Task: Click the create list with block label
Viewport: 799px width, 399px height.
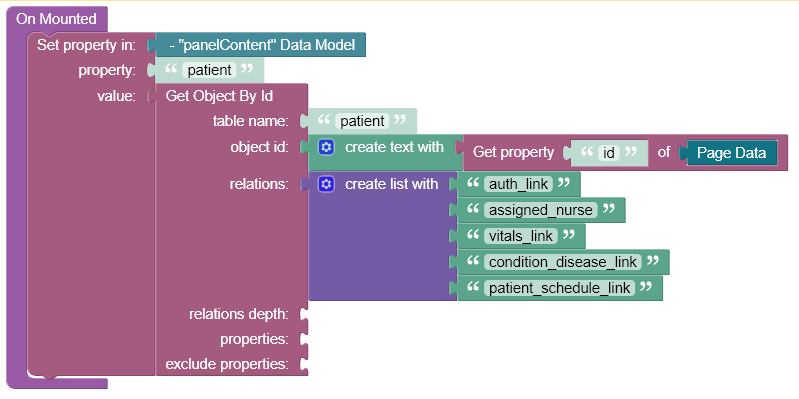Action: 391,184
